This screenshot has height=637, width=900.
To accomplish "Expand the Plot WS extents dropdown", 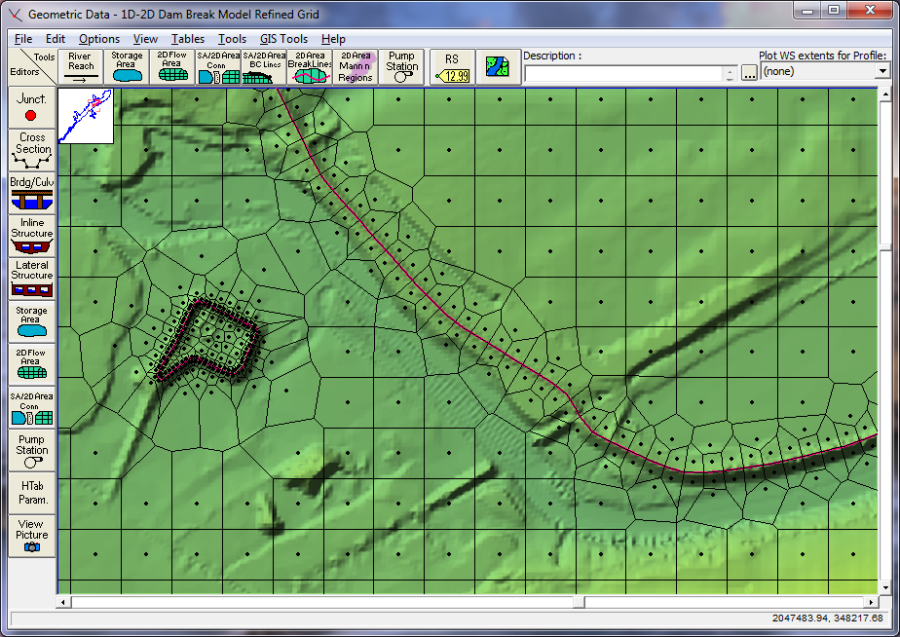I will [x=881, y=72].
